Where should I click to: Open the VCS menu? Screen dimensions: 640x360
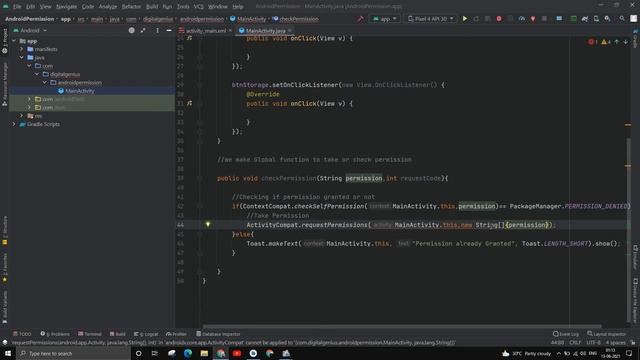[199, 7]
